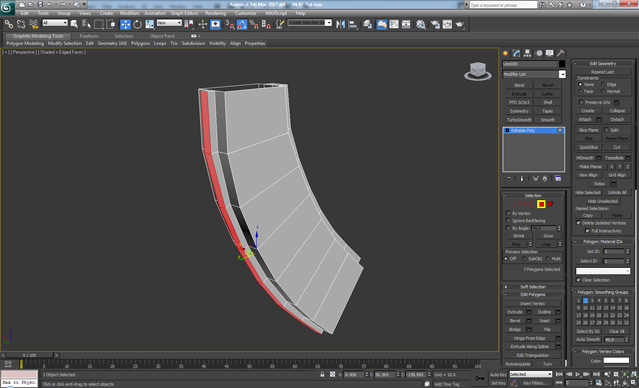The height and width of the screenshot is (388, 639).
Task: Select the Edge constraint radio button
Action: pyautogui.click(x=603, y=84)
